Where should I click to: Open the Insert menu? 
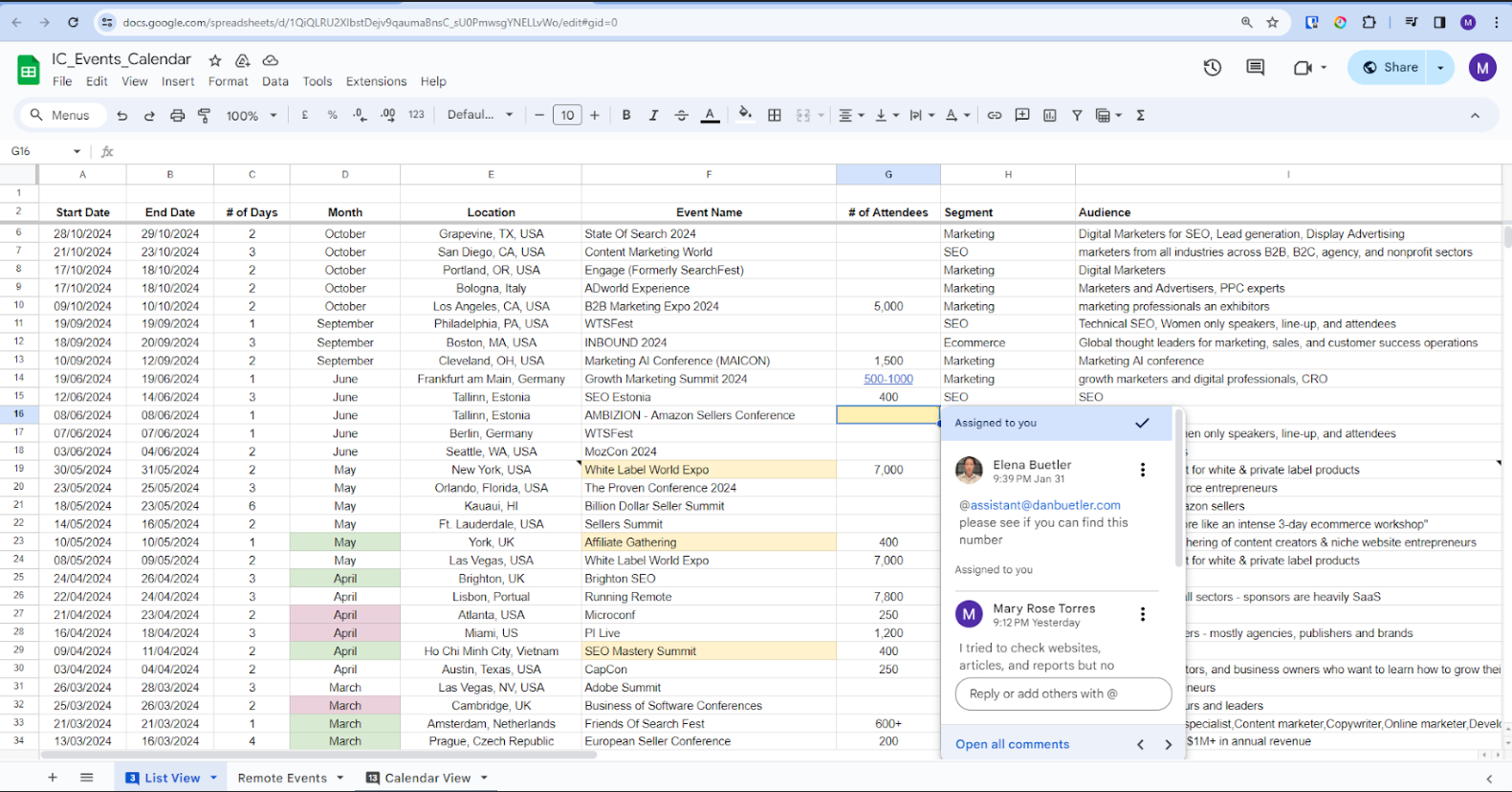tap(178, 81)
